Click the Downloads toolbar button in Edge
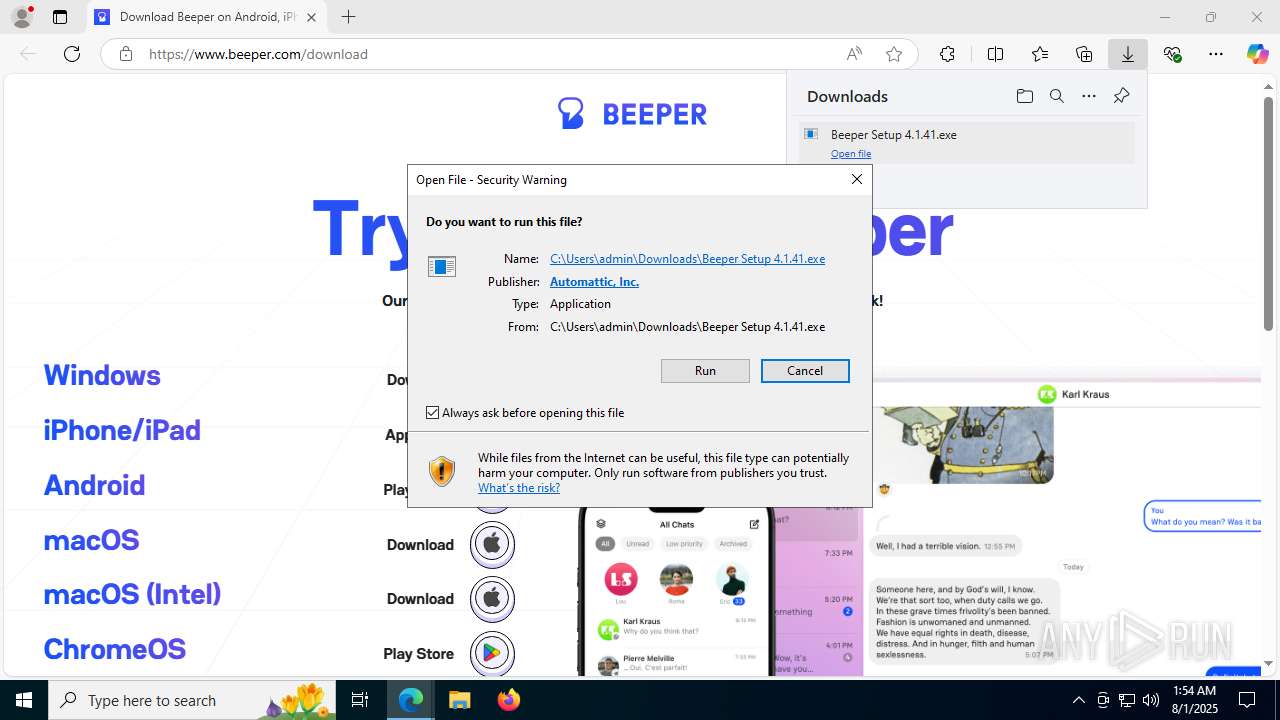 (x=1128, y=54)
